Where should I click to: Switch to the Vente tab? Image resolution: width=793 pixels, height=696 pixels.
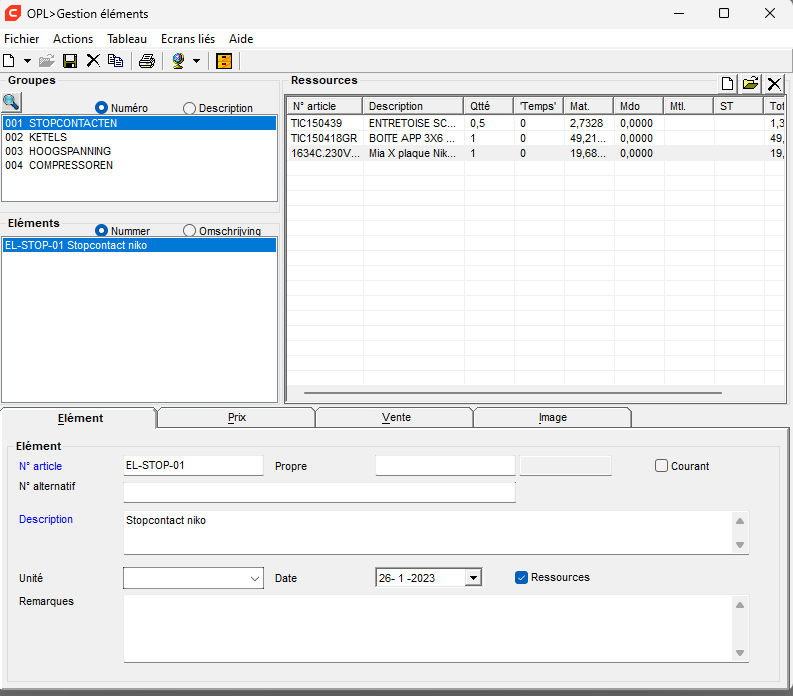pos(396,417)
